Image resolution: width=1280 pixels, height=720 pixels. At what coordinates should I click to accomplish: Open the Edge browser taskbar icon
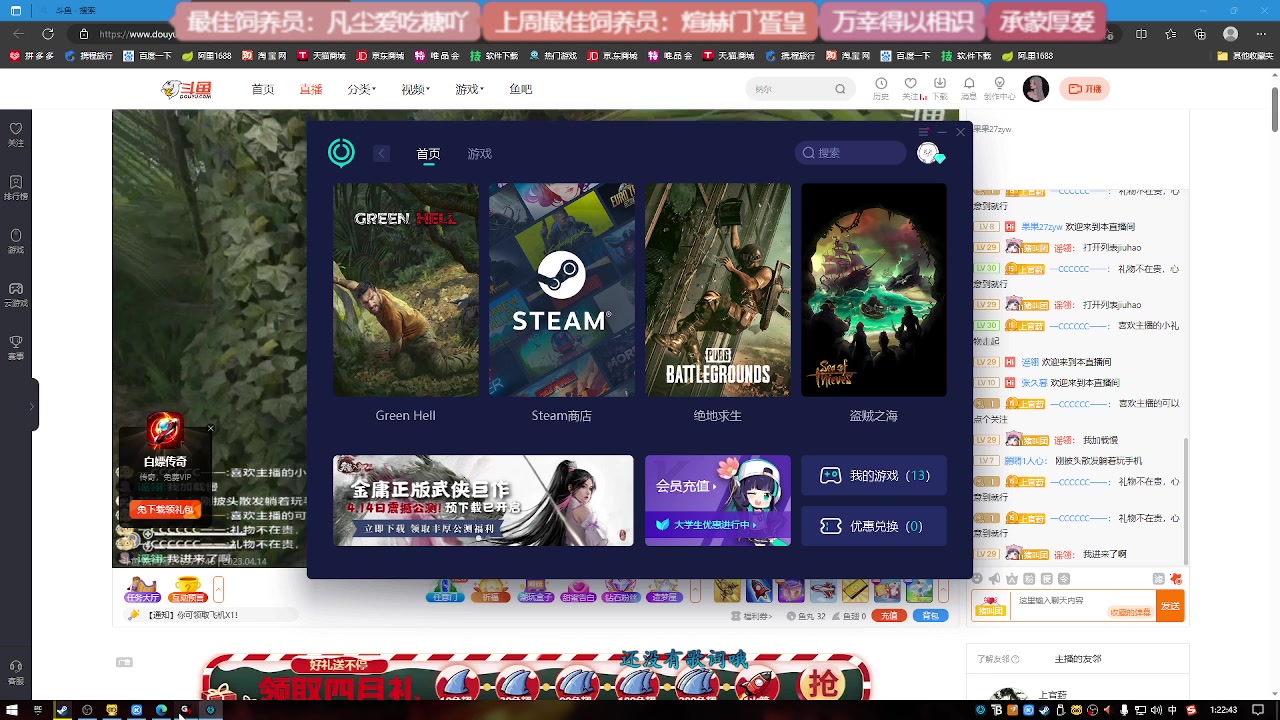[161, 710]
